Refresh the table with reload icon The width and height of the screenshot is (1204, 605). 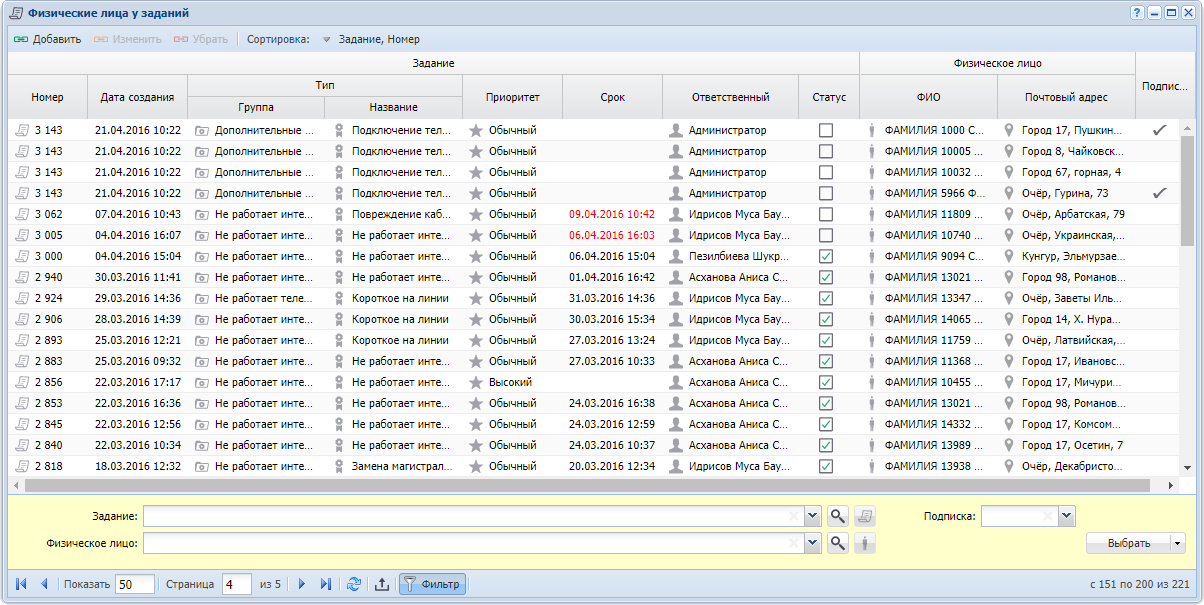click(354, 584)
